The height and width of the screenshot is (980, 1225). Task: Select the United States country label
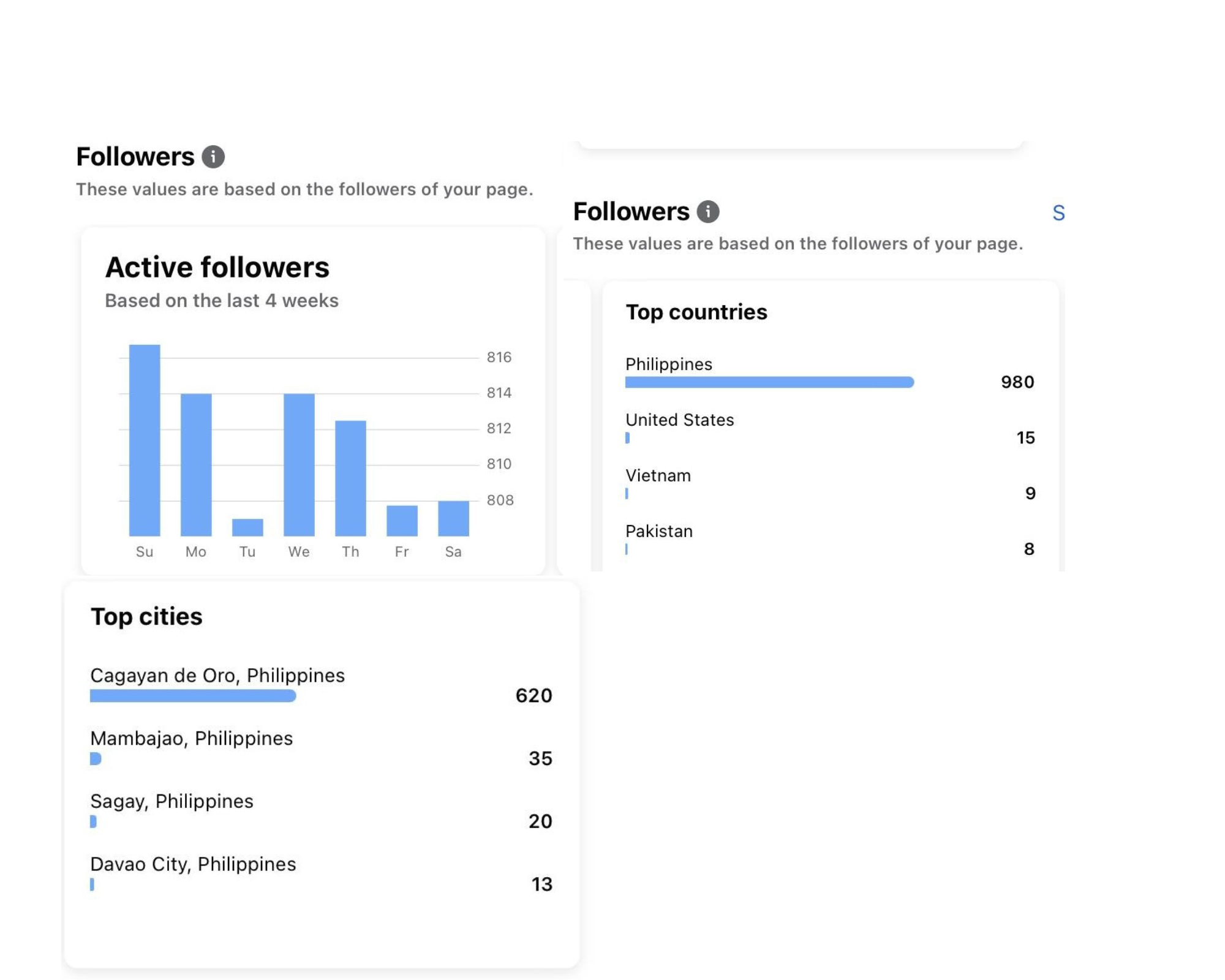click(679, 420)
